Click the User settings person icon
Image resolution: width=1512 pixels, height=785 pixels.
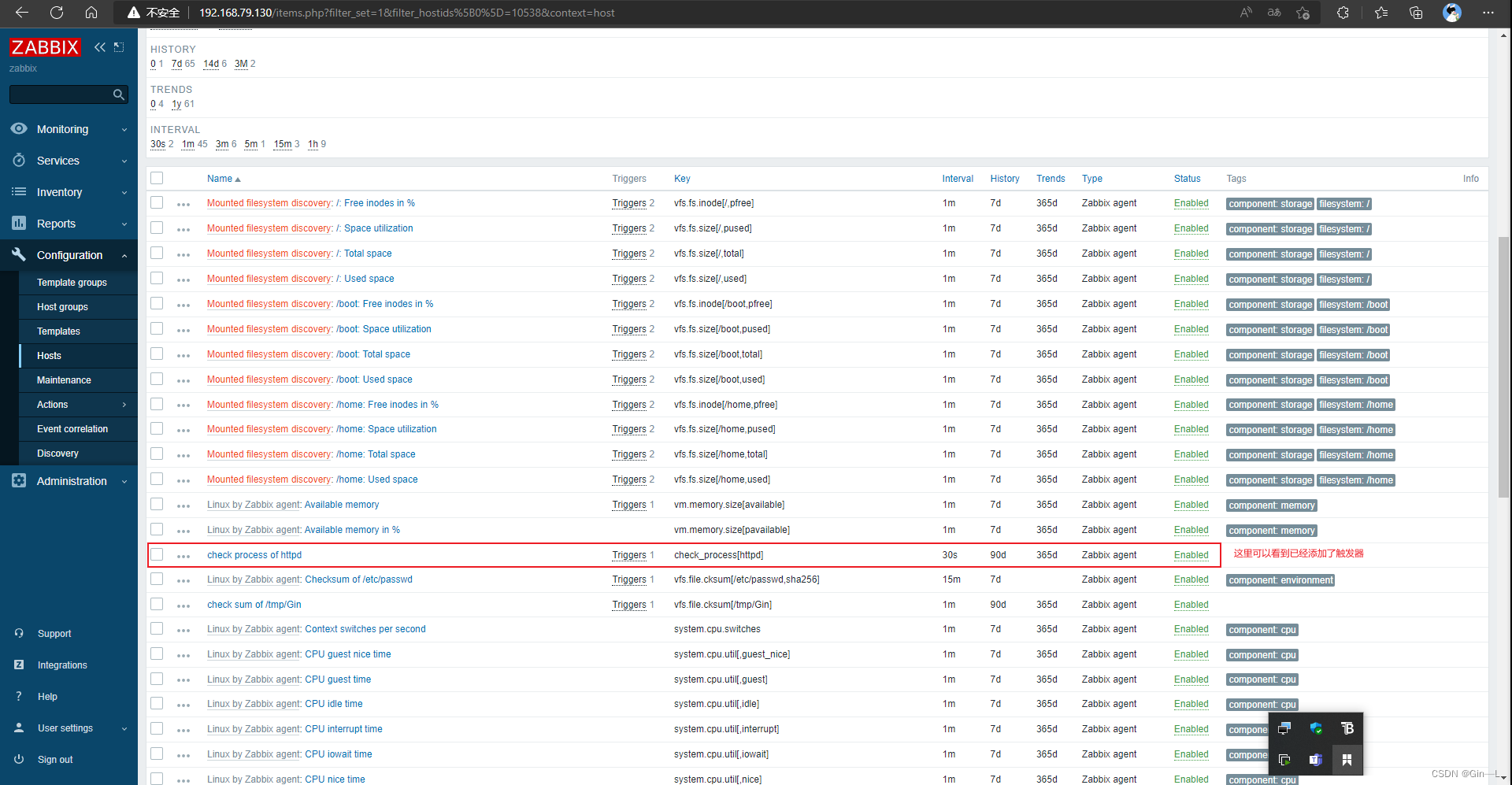19,728
